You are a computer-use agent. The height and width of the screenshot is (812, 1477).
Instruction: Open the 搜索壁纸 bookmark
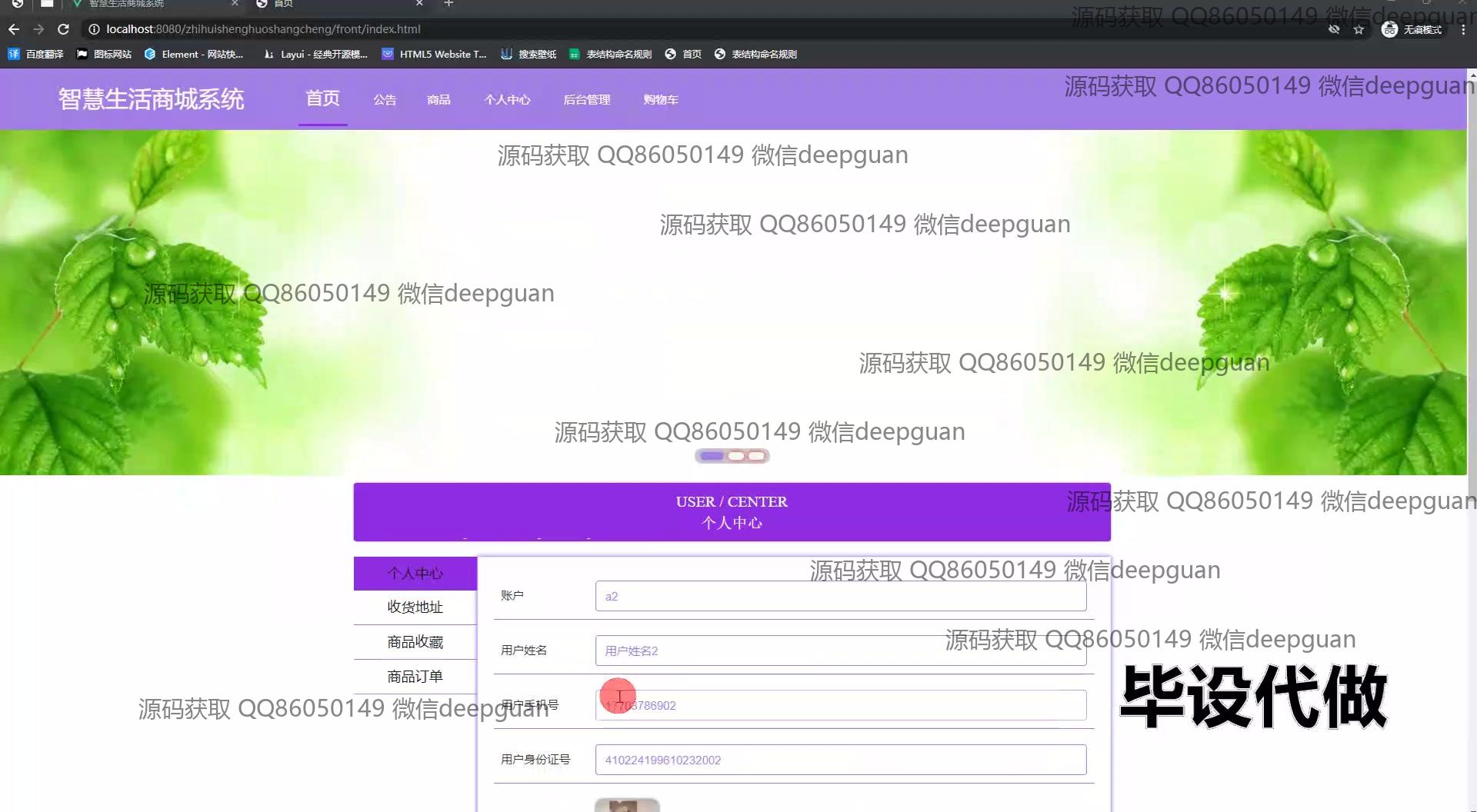[528, 54]
